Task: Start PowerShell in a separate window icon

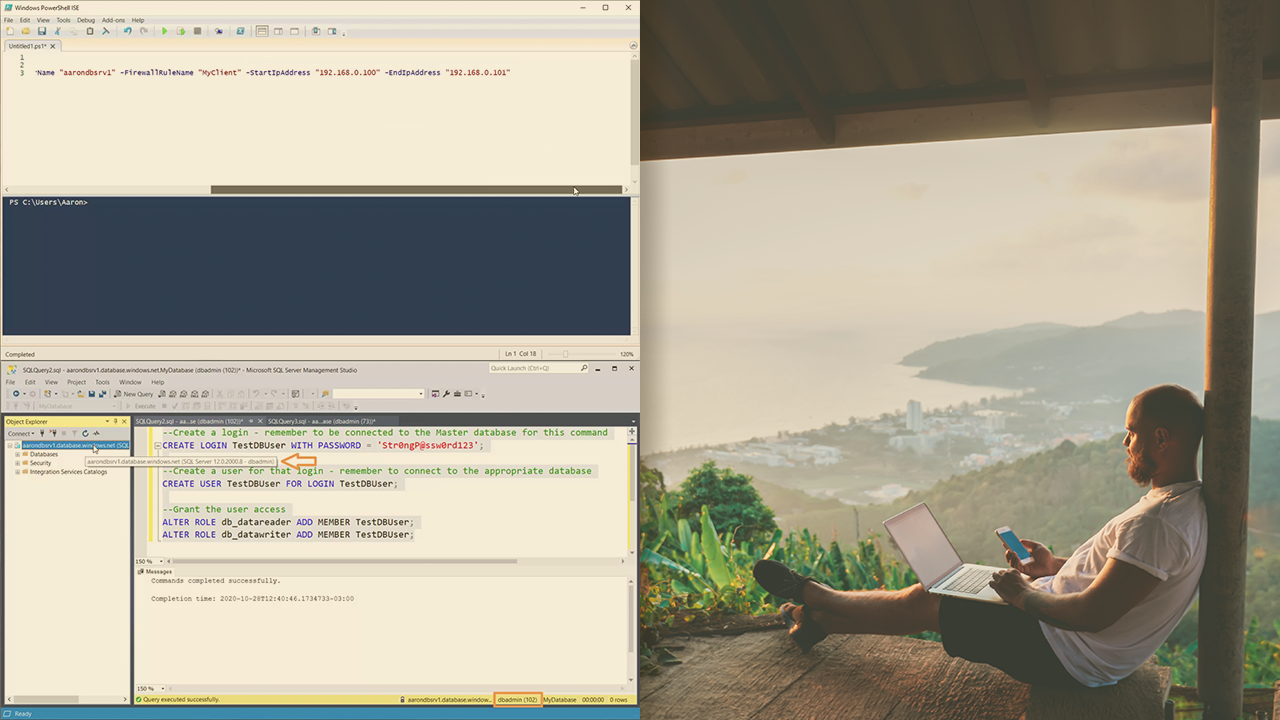Action: pyautogui.click(x=241, y=31)
